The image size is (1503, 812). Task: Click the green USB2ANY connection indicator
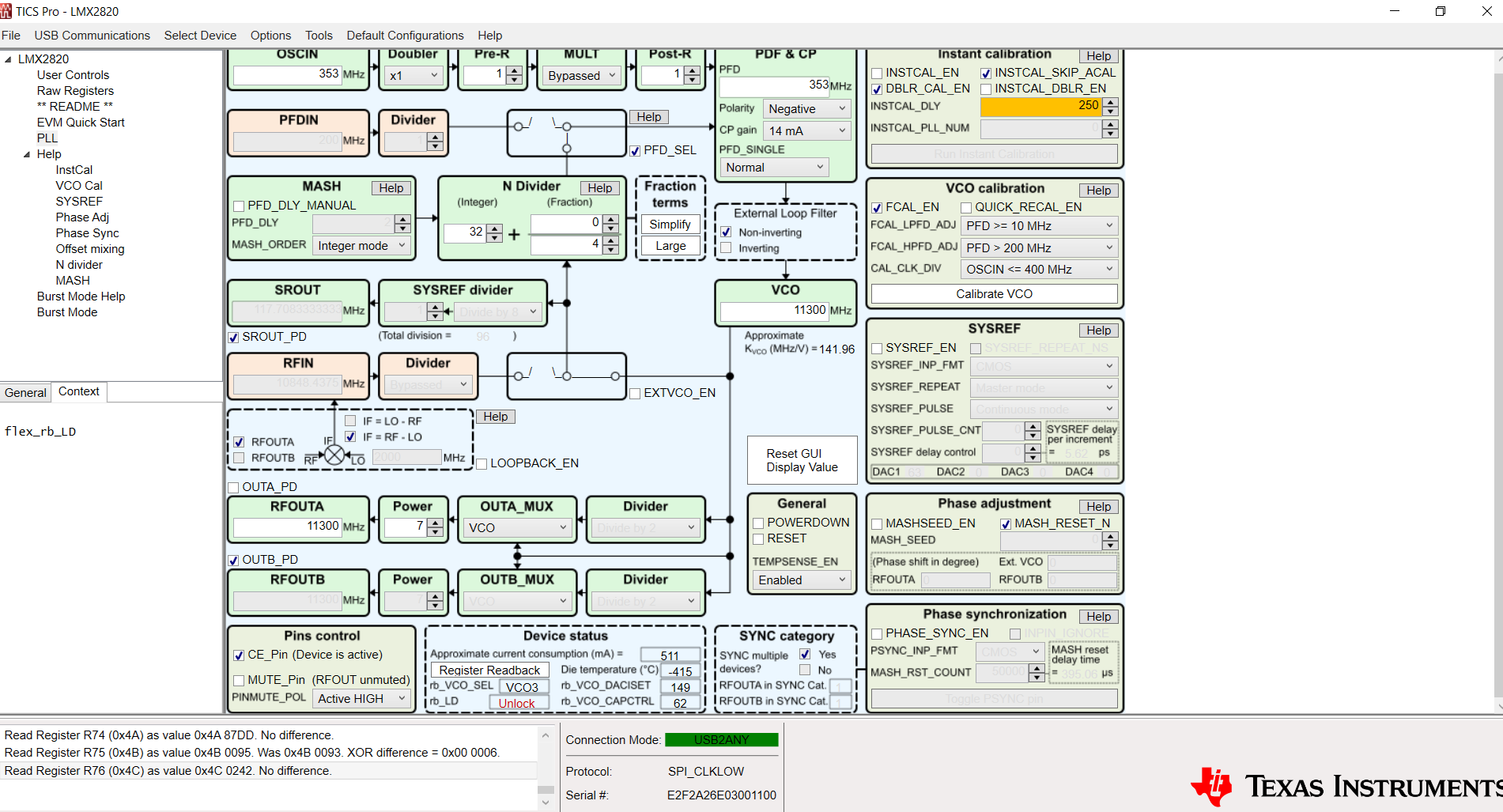[722, 740]
